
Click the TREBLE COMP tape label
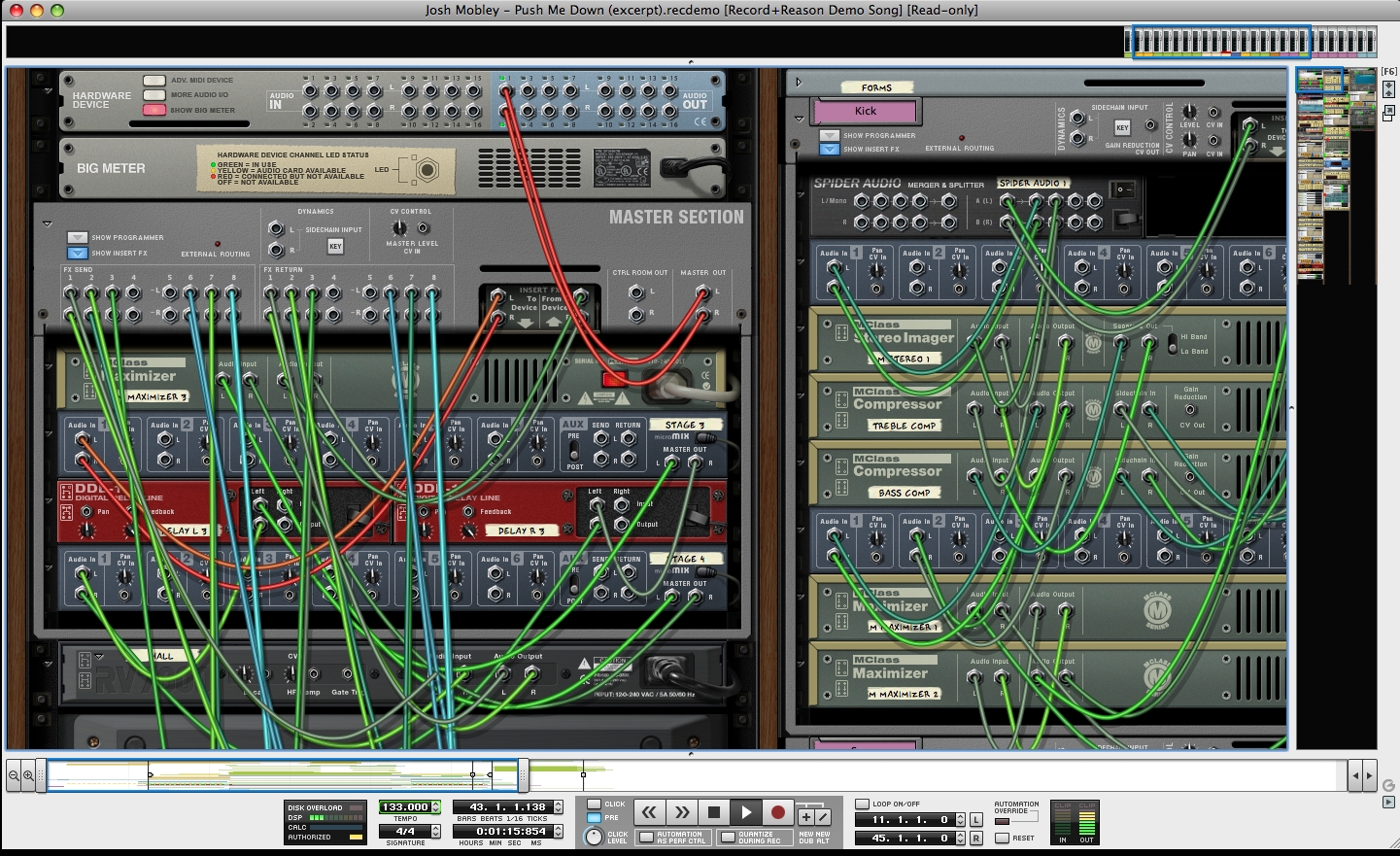tap(904, 426)
